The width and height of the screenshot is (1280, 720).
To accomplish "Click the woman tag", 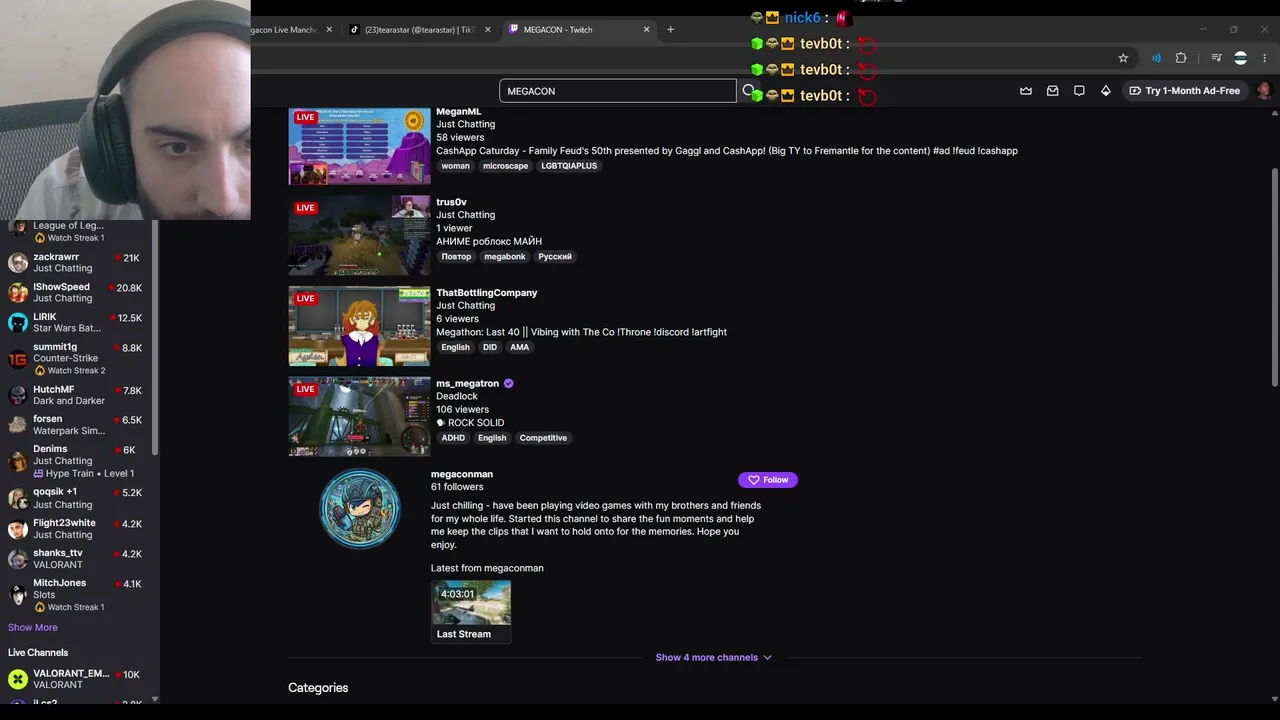I will pyautogui.click(x=455, y=166).
